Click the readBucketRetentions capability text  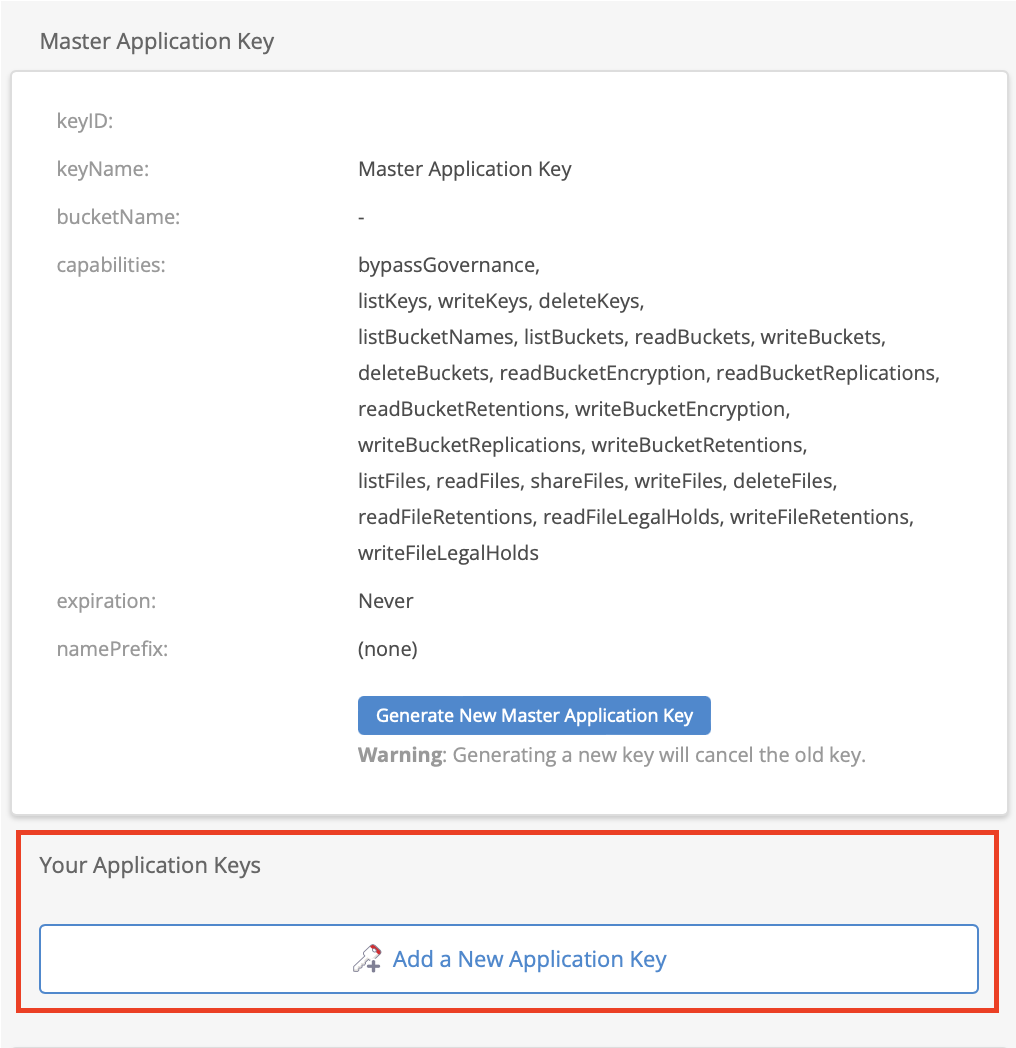461,409
